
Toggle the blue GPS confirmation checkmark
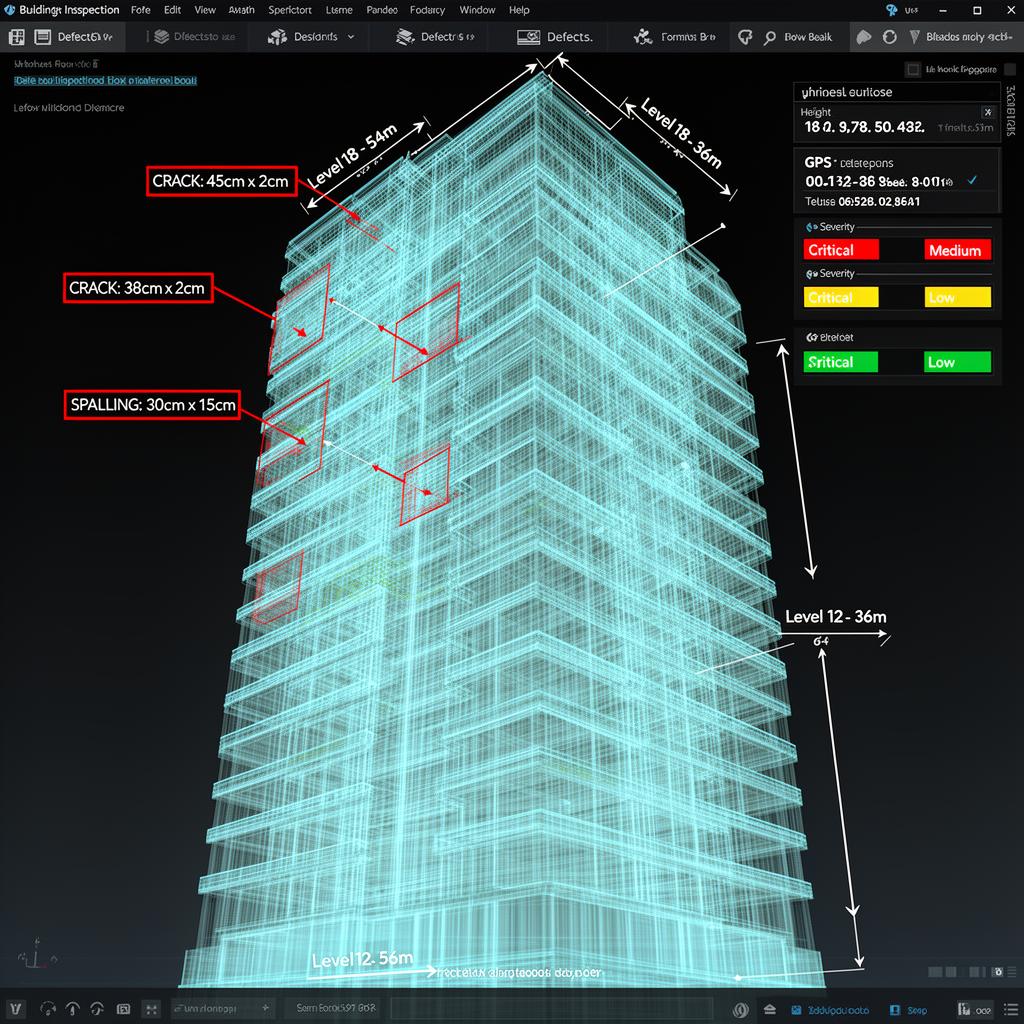pos(972,180)
